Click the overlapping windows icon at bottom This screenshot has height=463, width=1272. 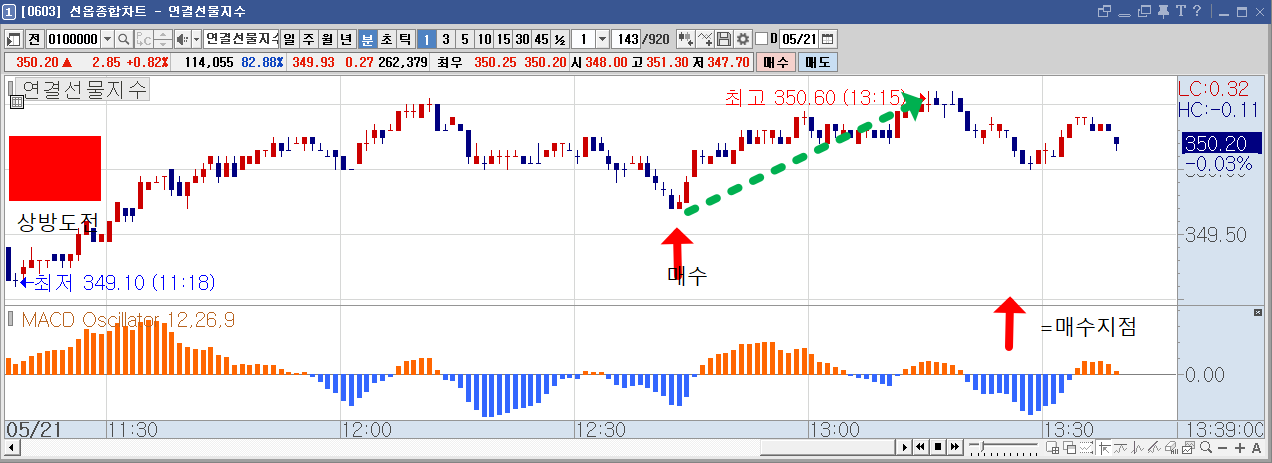point(1070,447)
